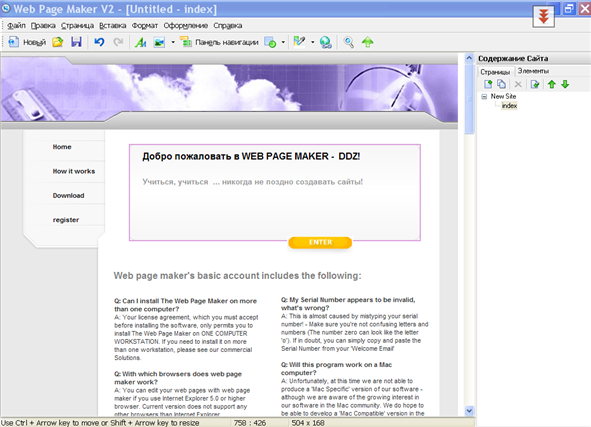Open the Вставка menu
Screen dimensions: 591x427
[112, 26]
